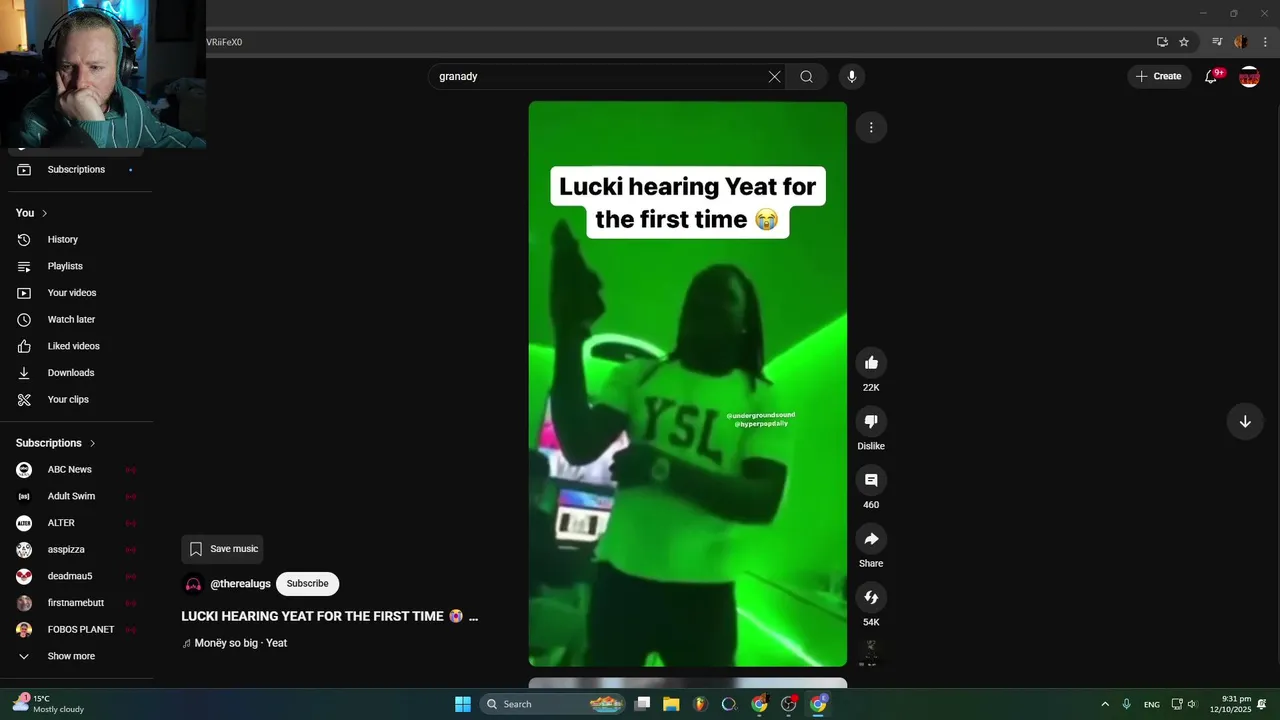Click install app icon in address bar
This screenshot has height=720, width=1280.
click(1162, 42)
